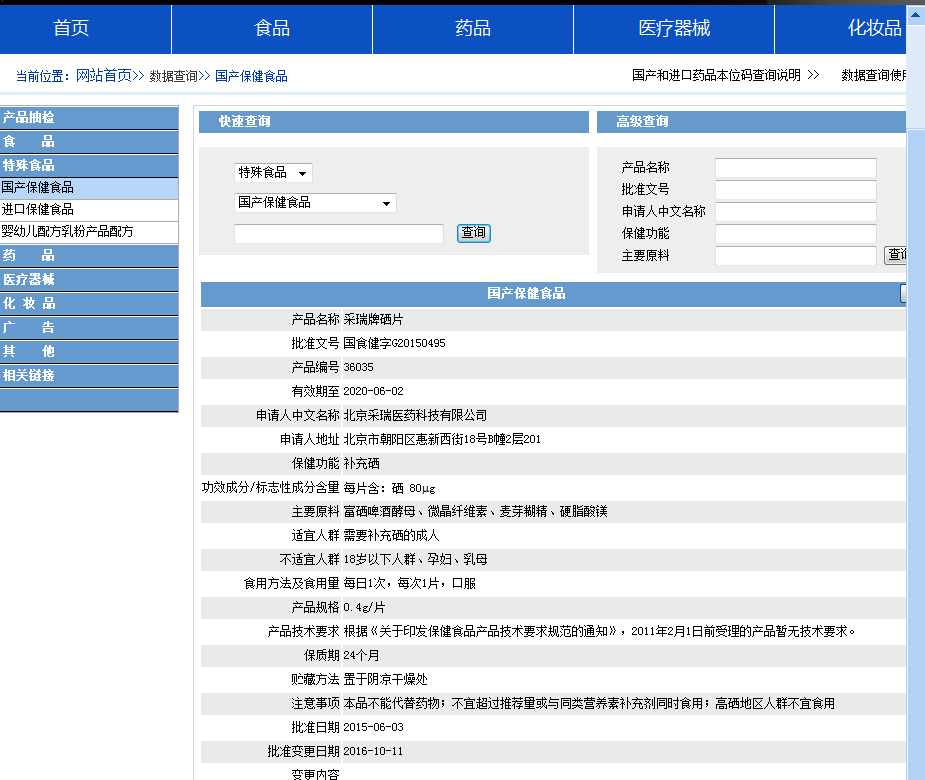The image size is (925, 780).
Task: Click the quick search 查询 button
Action: [x=474, y=233]
